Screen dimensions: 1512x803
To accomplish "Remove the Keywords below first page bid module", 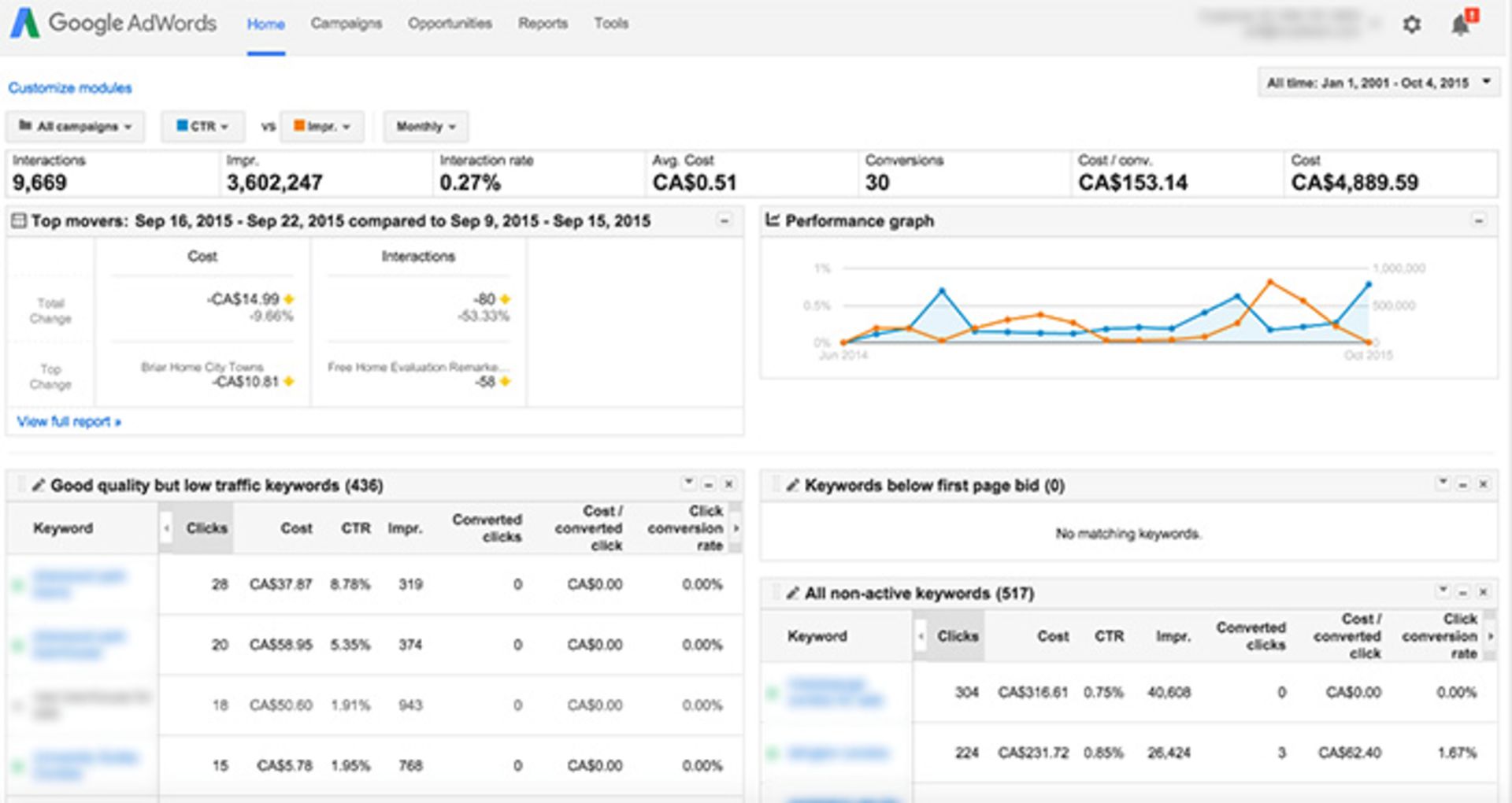I will pyautogui.click(x=1483, y=484).
